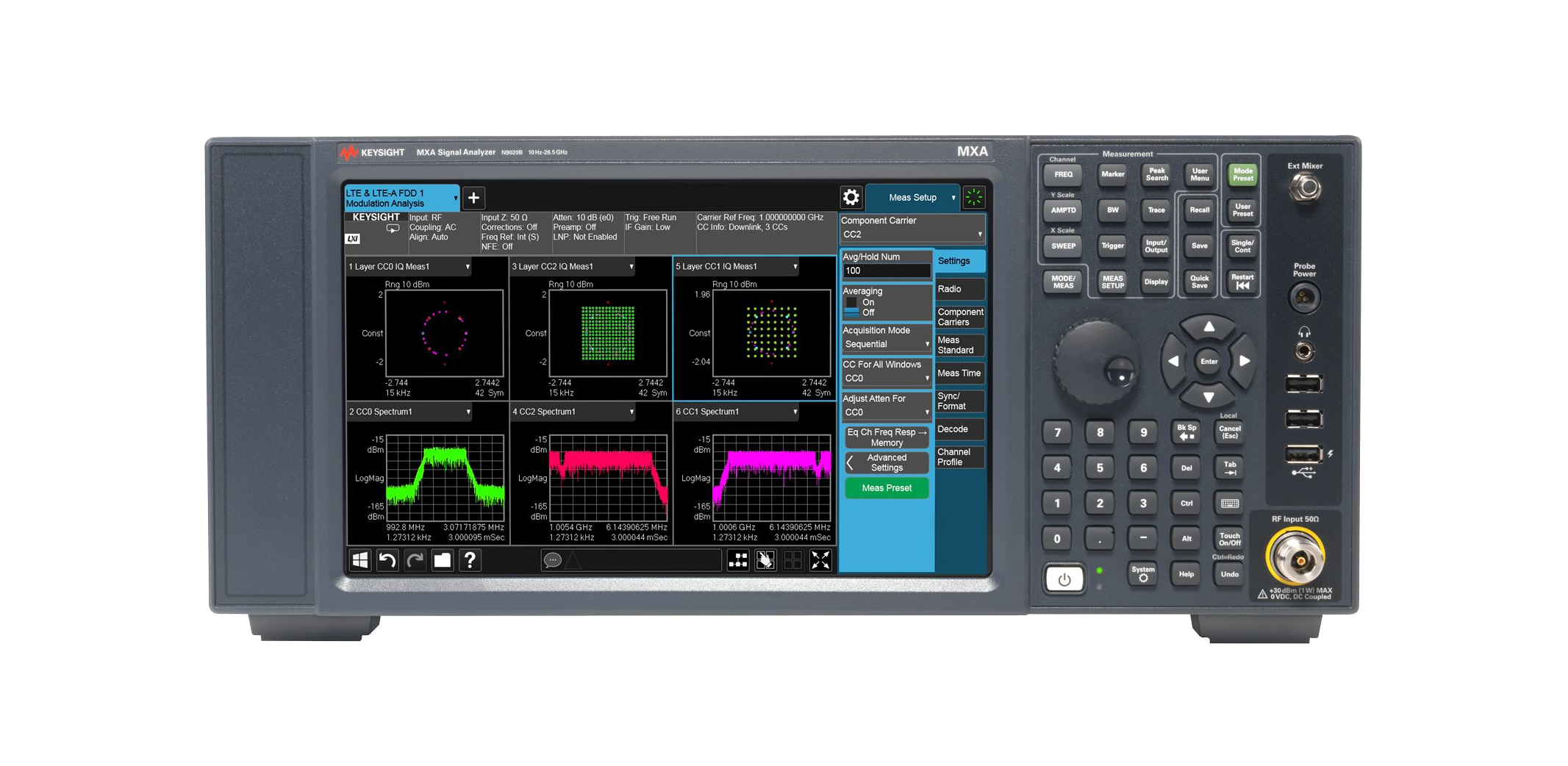The height and width of the screenshot is (766, 1568).
Task: Click the warning triangle next to message bubble
Action: [573, 561]
